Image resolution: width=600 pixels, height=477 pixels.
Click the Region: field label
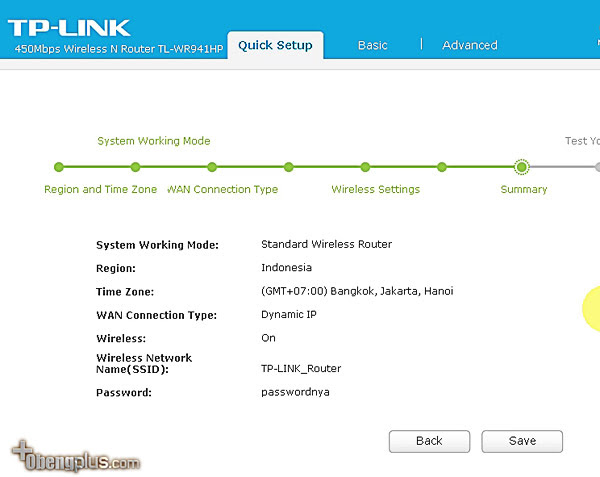pos(116,269)
